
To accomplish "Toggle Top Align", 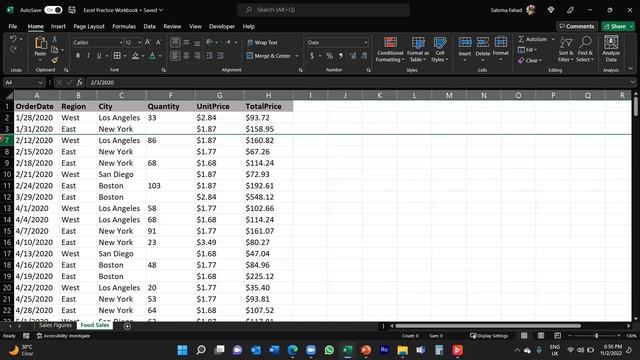I will click(x=175, y=42).
